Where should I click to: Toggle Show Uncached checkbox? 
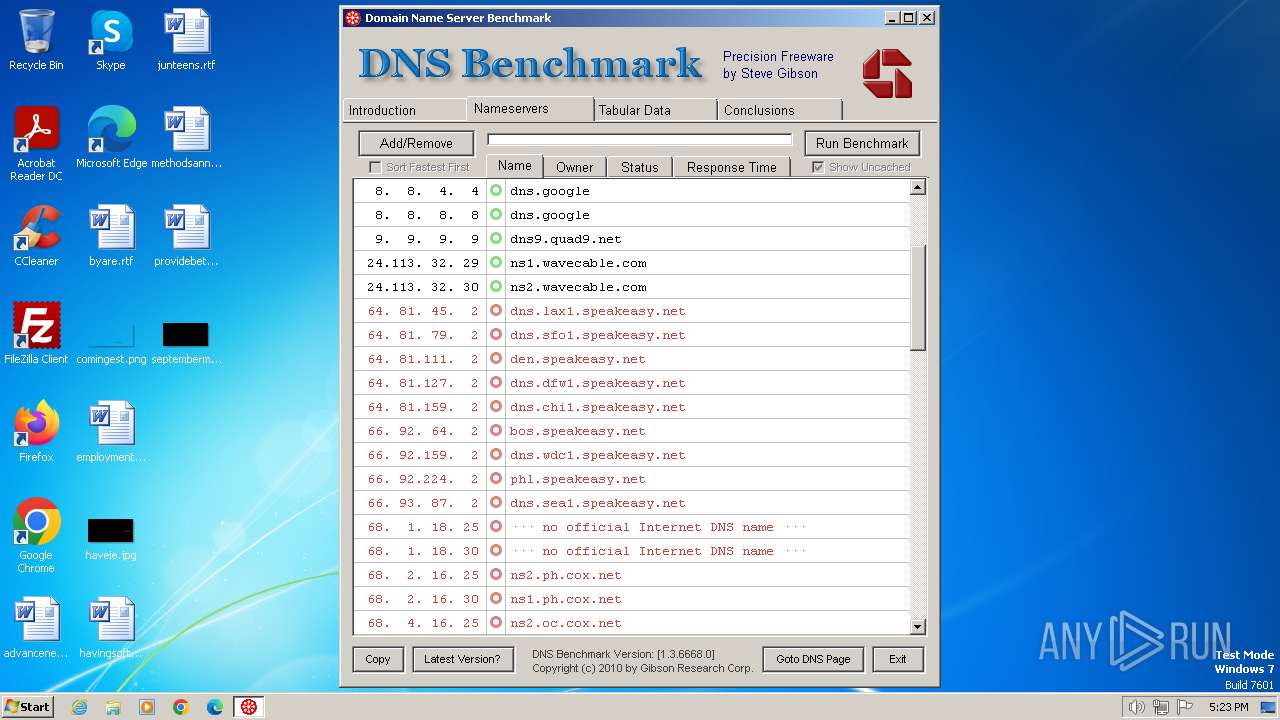tap(818, 167)
